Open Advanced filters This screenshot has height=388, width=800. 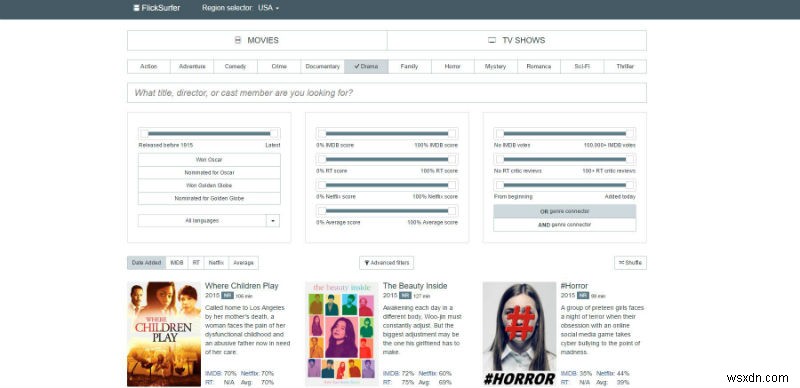(x=386, y=263)
